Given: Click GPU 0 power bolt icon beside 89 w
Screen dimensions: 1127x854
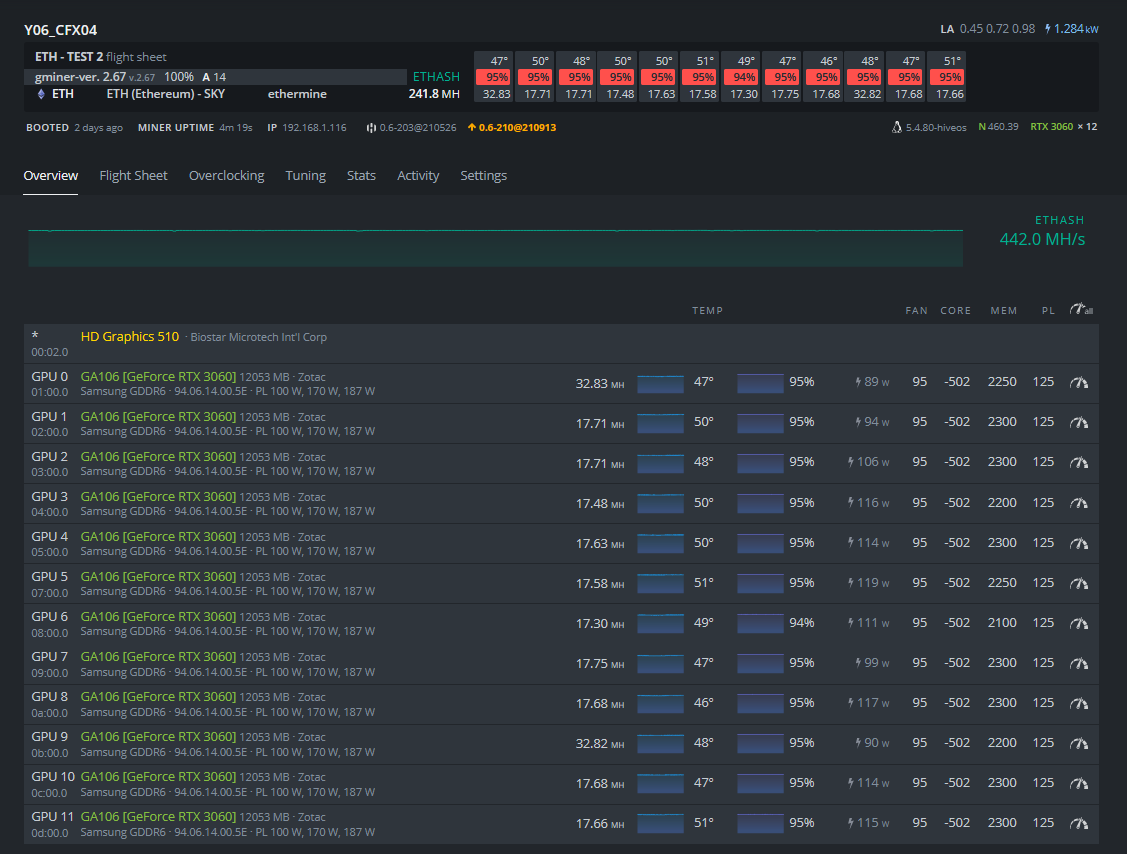Looking at the screenshot, I should (858, 382).
